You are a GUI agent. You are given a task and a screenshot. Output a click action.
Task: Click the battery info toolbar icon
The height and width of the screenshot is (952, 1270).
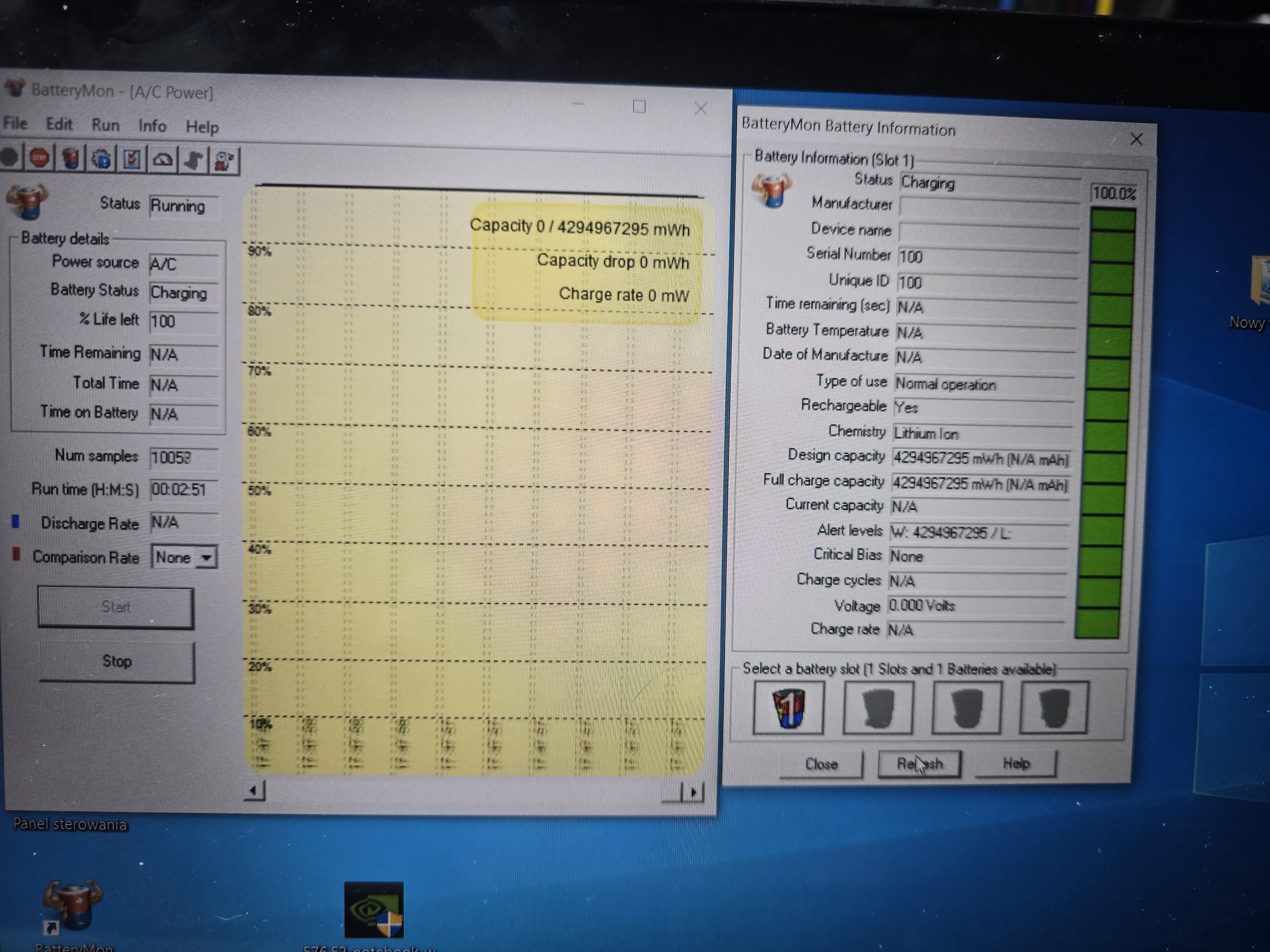70,159
